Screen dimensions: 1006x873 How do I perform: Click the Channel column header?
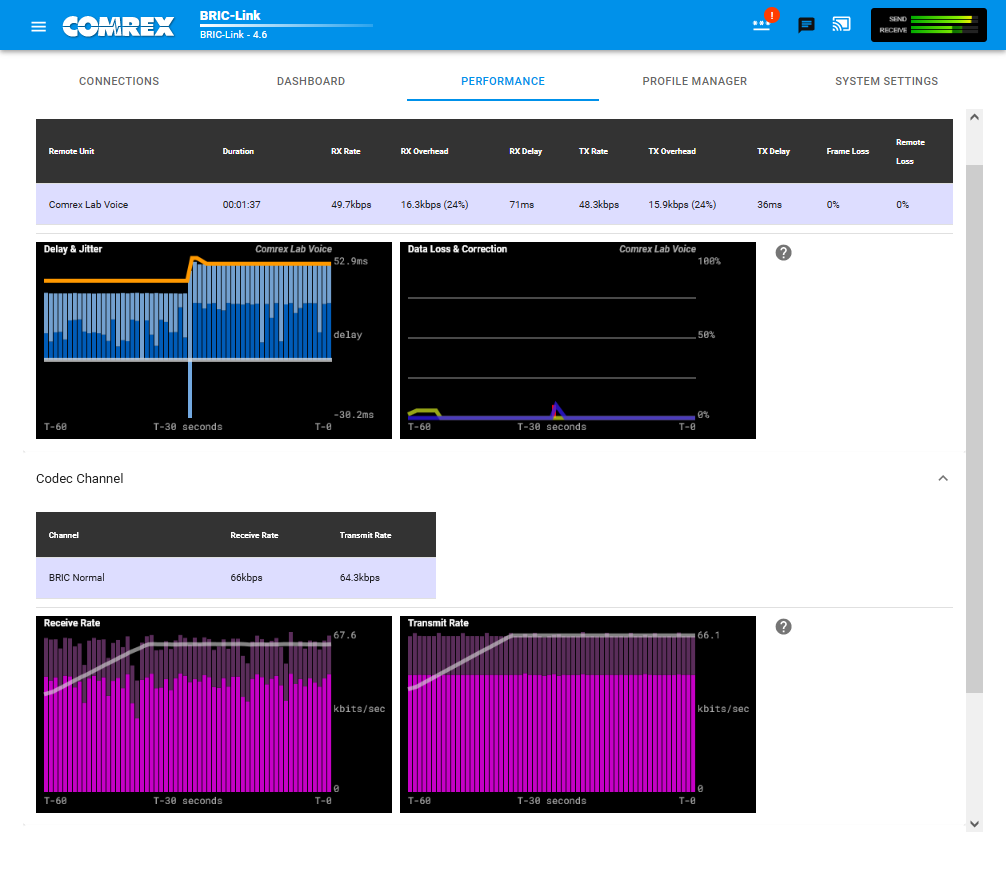[64, 535]
